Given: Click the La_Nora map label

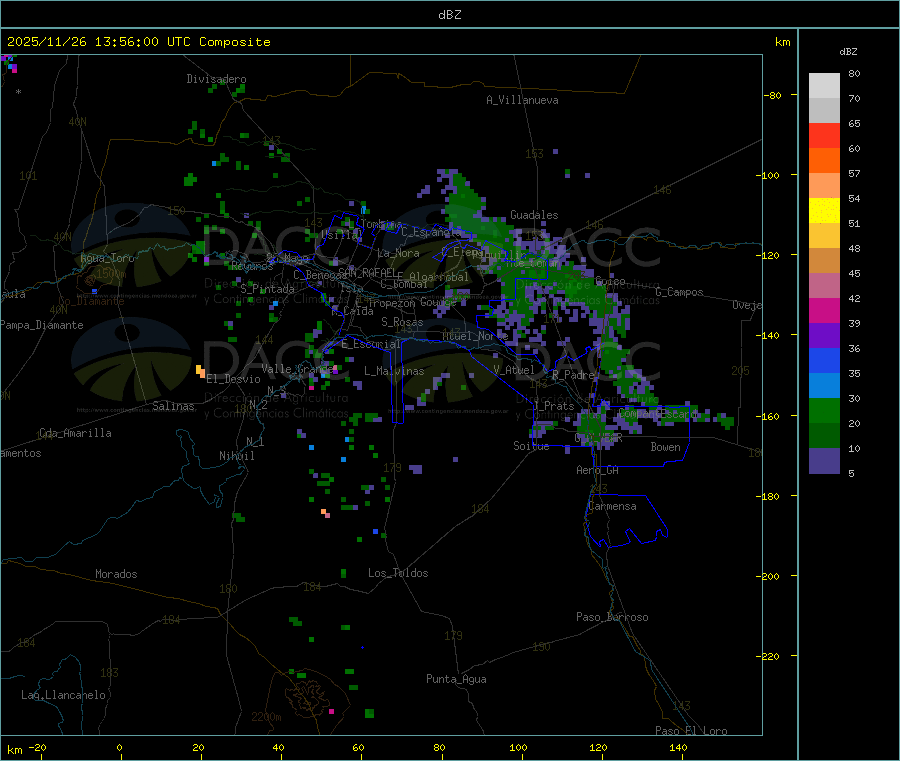Looking at the screenshot, I should click(398, 253).
